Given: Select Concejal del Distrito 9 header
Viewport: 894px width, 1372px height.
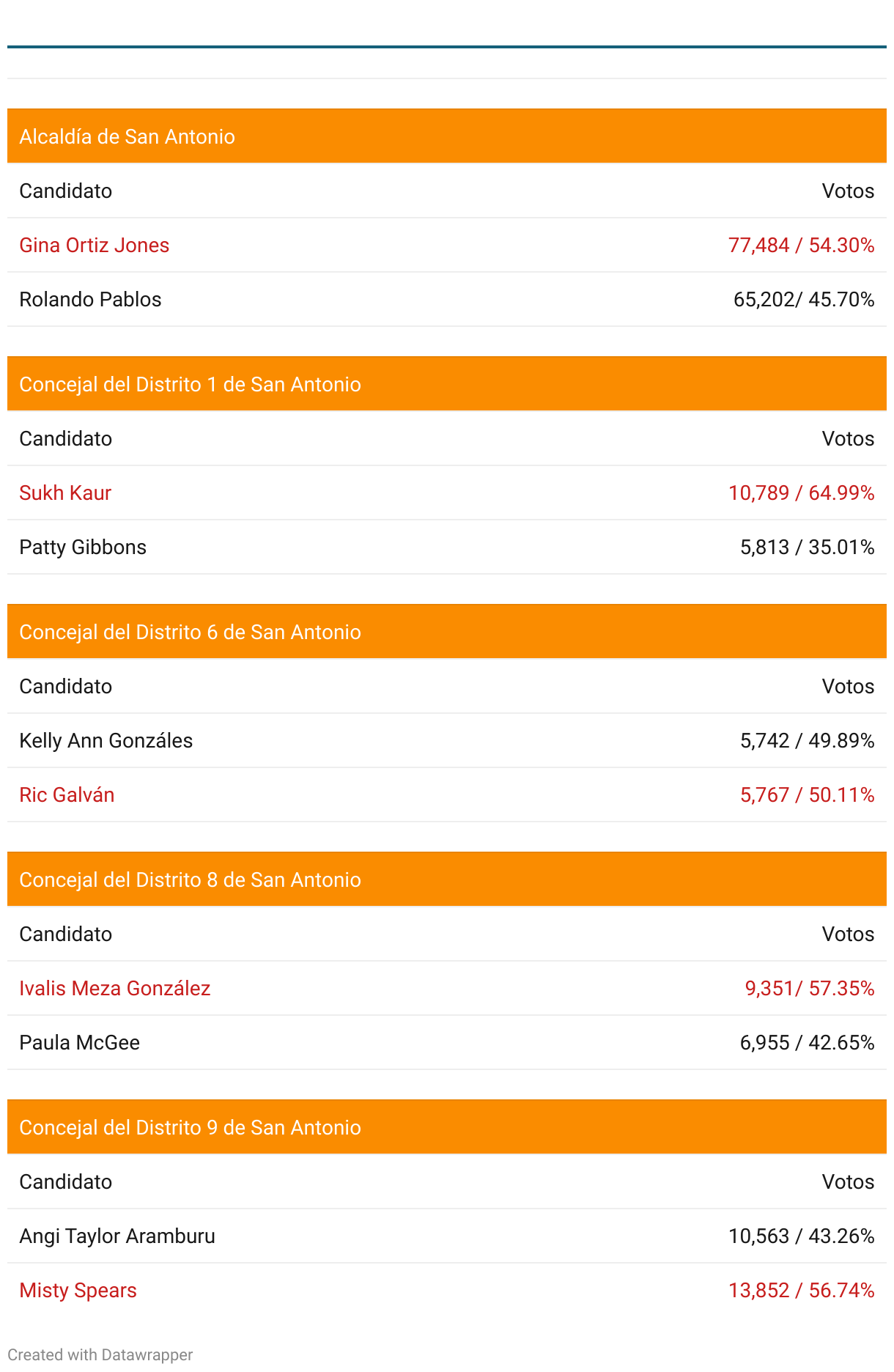Looking at the screenshot, I should point(447,1127).
